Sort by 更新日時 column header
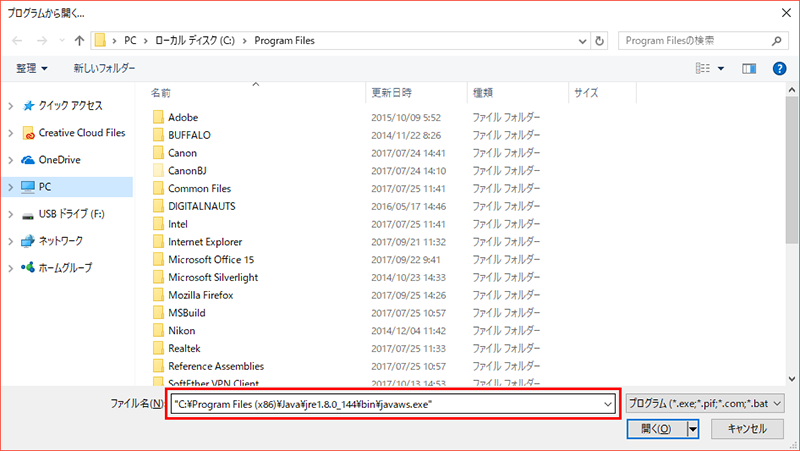Image resolution: width=800 pixels, height=451 pixels. [x=394, y=92]
